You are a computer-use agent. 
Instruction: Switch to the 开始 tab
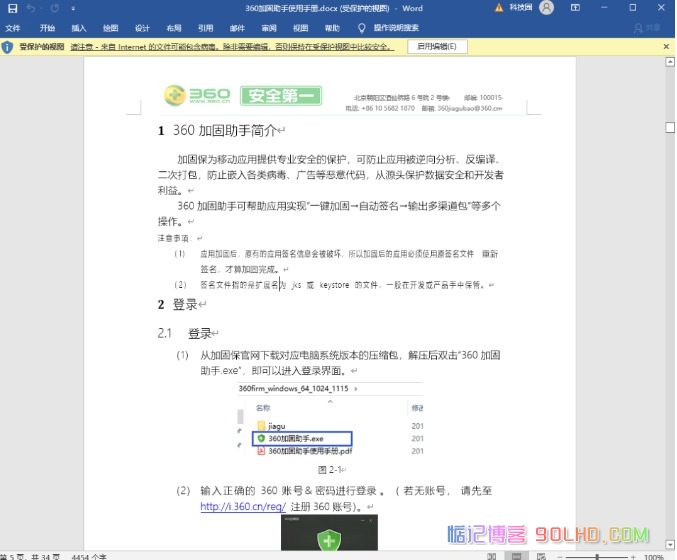pos(47,28)
